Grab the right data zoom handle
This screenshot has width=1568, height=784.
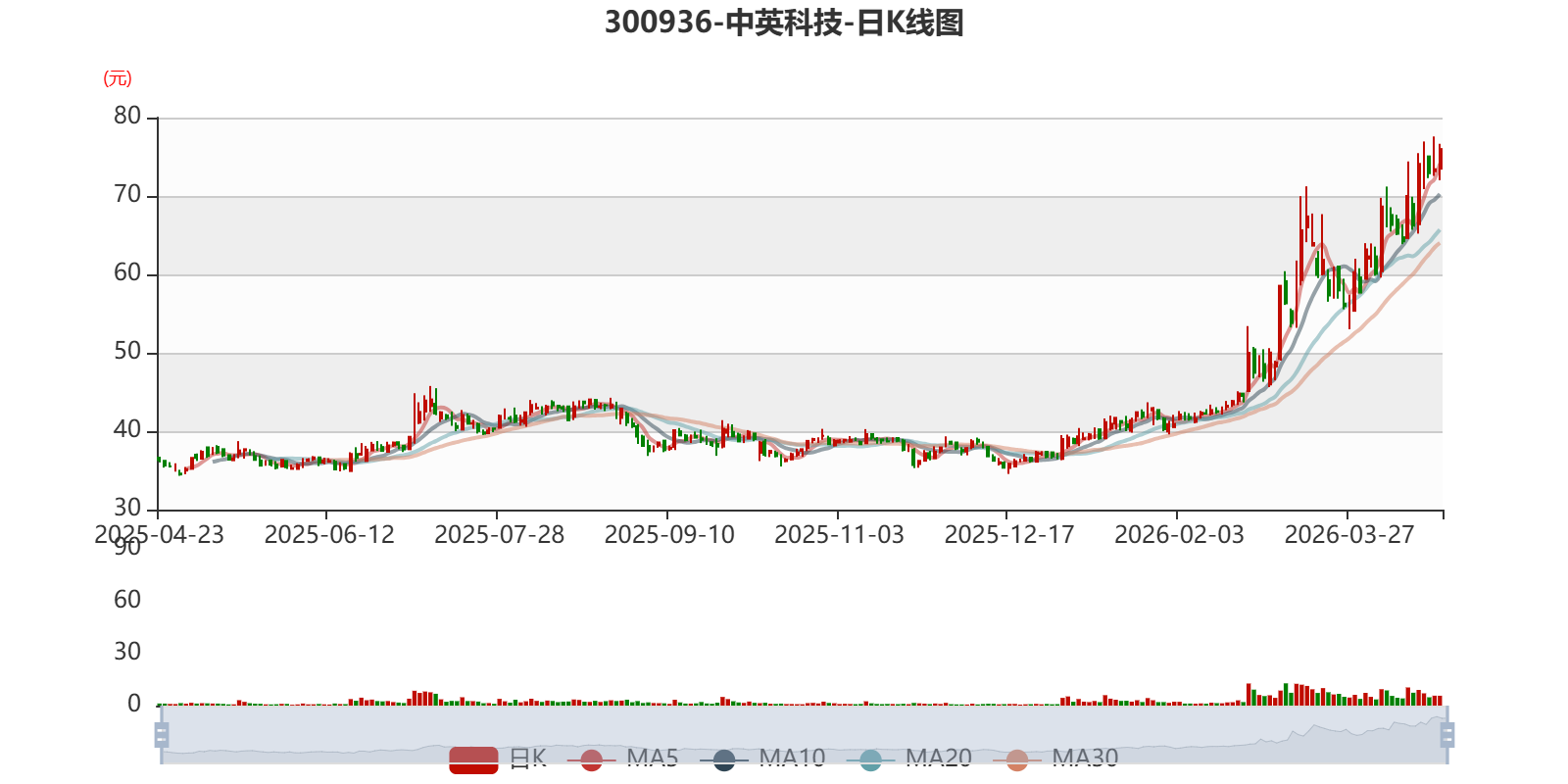click(1447, 734)
